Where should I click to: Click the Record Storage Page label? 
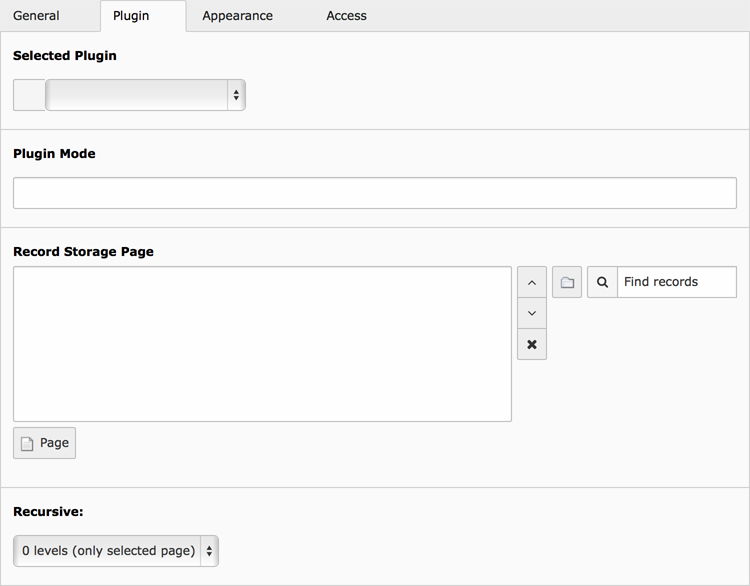[x=83, y=252]
